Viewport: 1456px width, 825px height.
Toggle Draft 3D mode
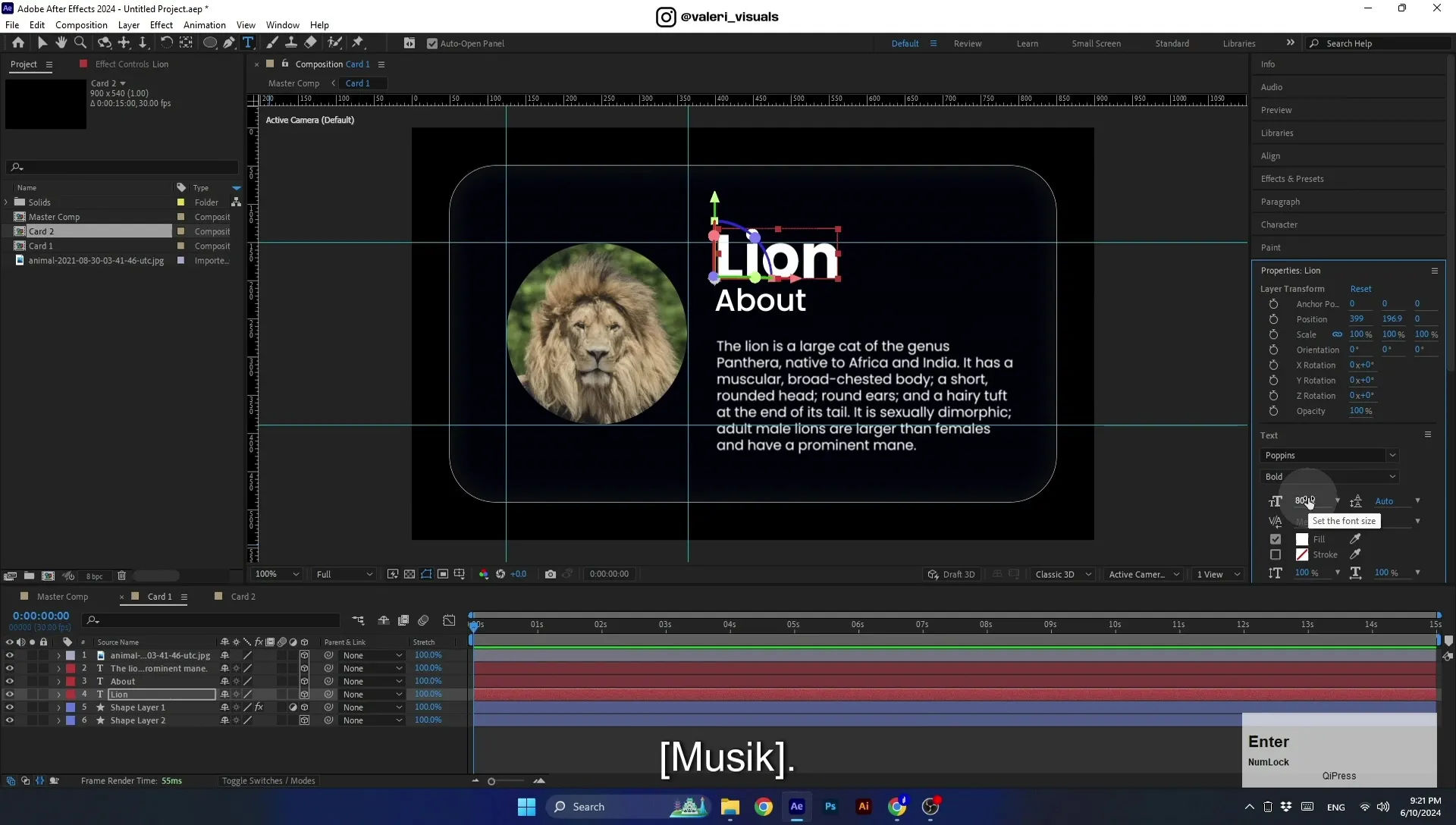click(x=951, y=575)
